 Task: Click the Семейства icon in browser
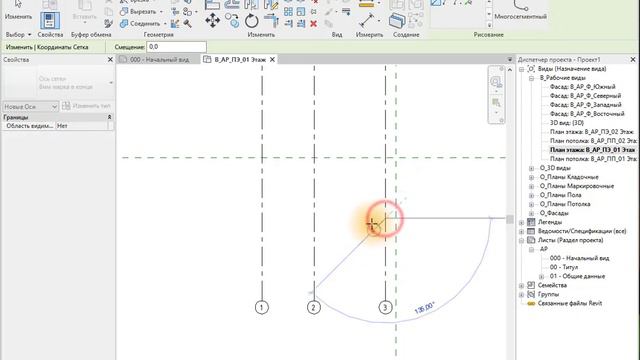[x=531, y=285]
